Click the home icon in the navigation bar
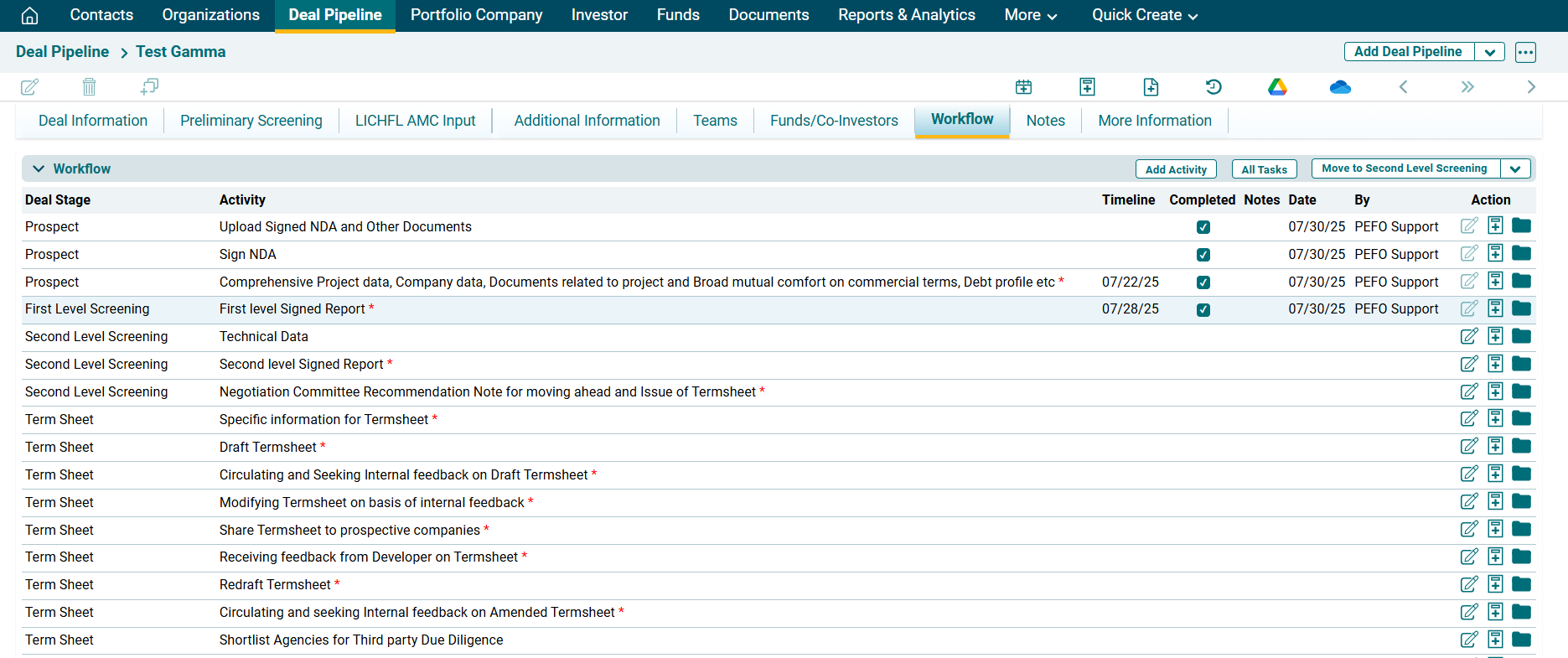The width and height of the screenshot is (1568, 658). (29, 16)
